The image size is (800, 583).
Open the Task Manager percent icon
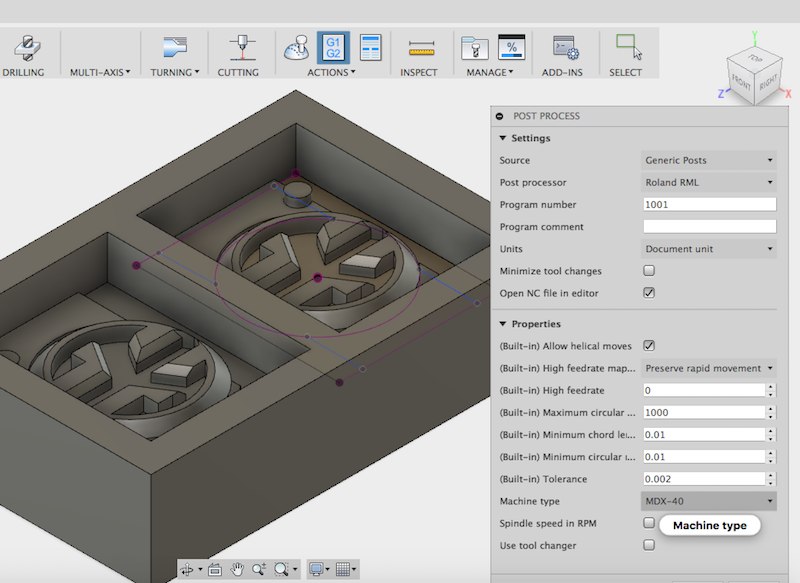pyautogui.click(x=511, y=47)
